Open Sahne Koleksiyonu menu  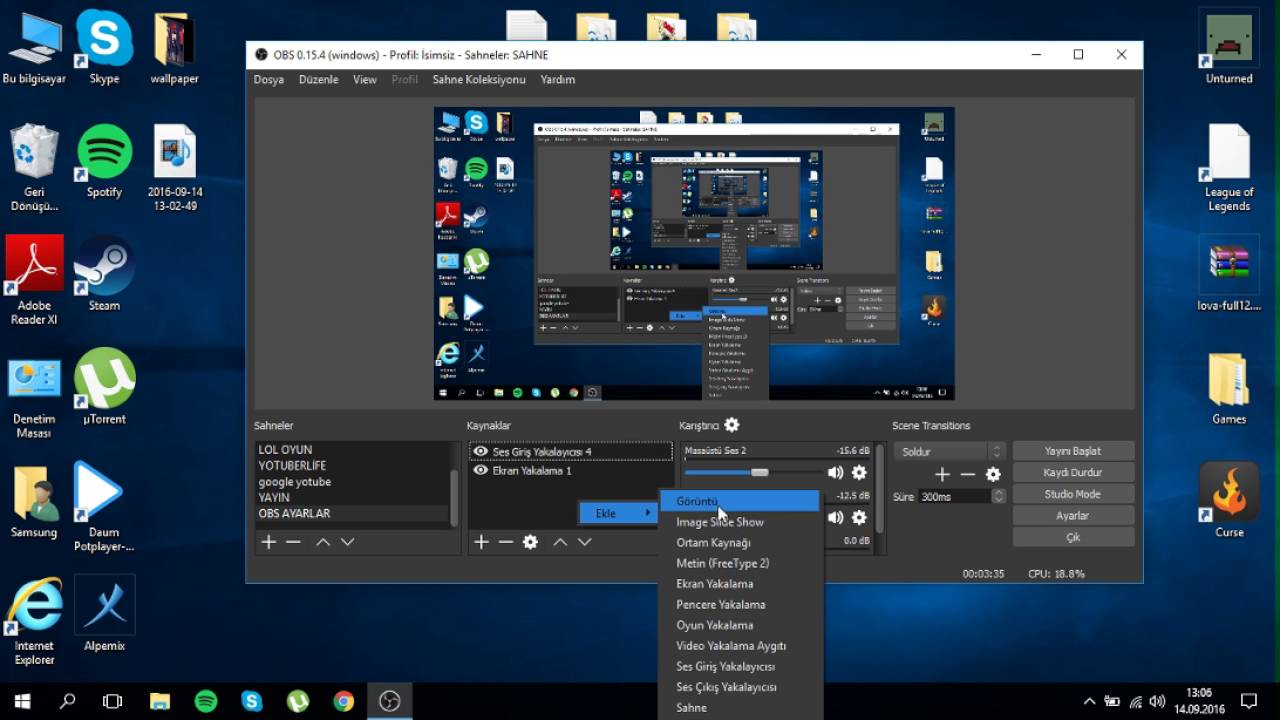(479, 79)
